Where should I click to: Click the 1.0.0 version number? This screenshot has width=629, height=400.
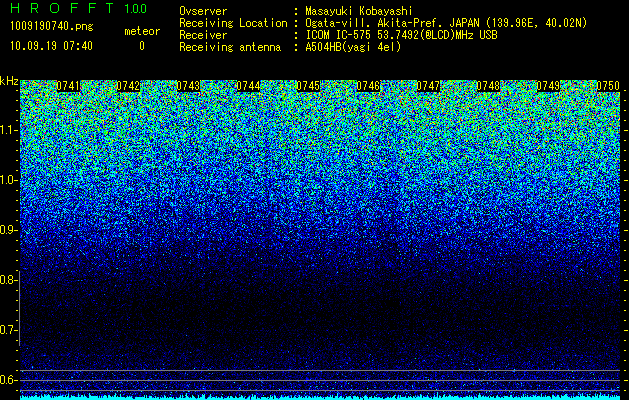pos(136,9)
